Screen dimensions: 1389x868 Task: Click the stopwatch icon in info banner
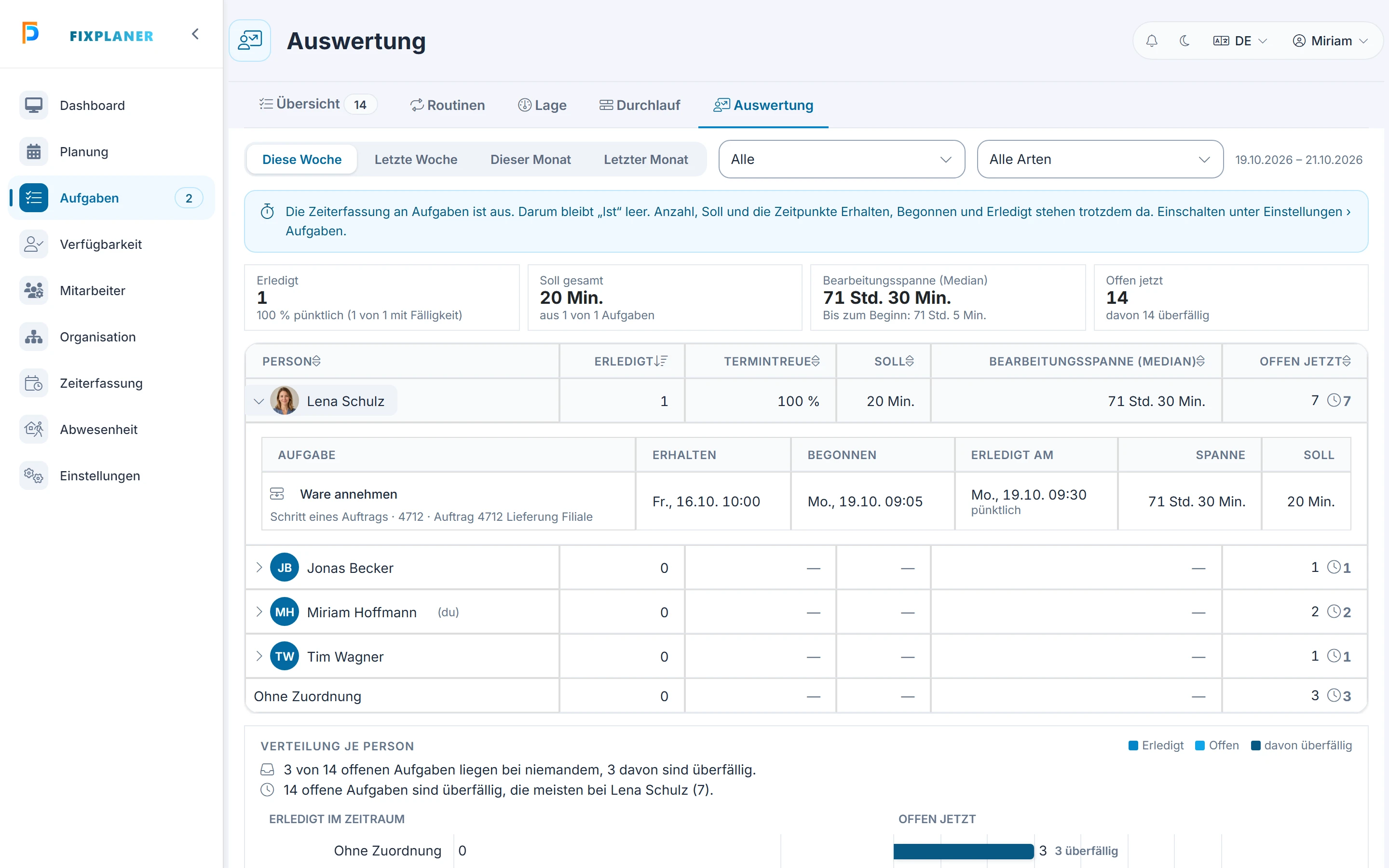click(x=268, y=212)
